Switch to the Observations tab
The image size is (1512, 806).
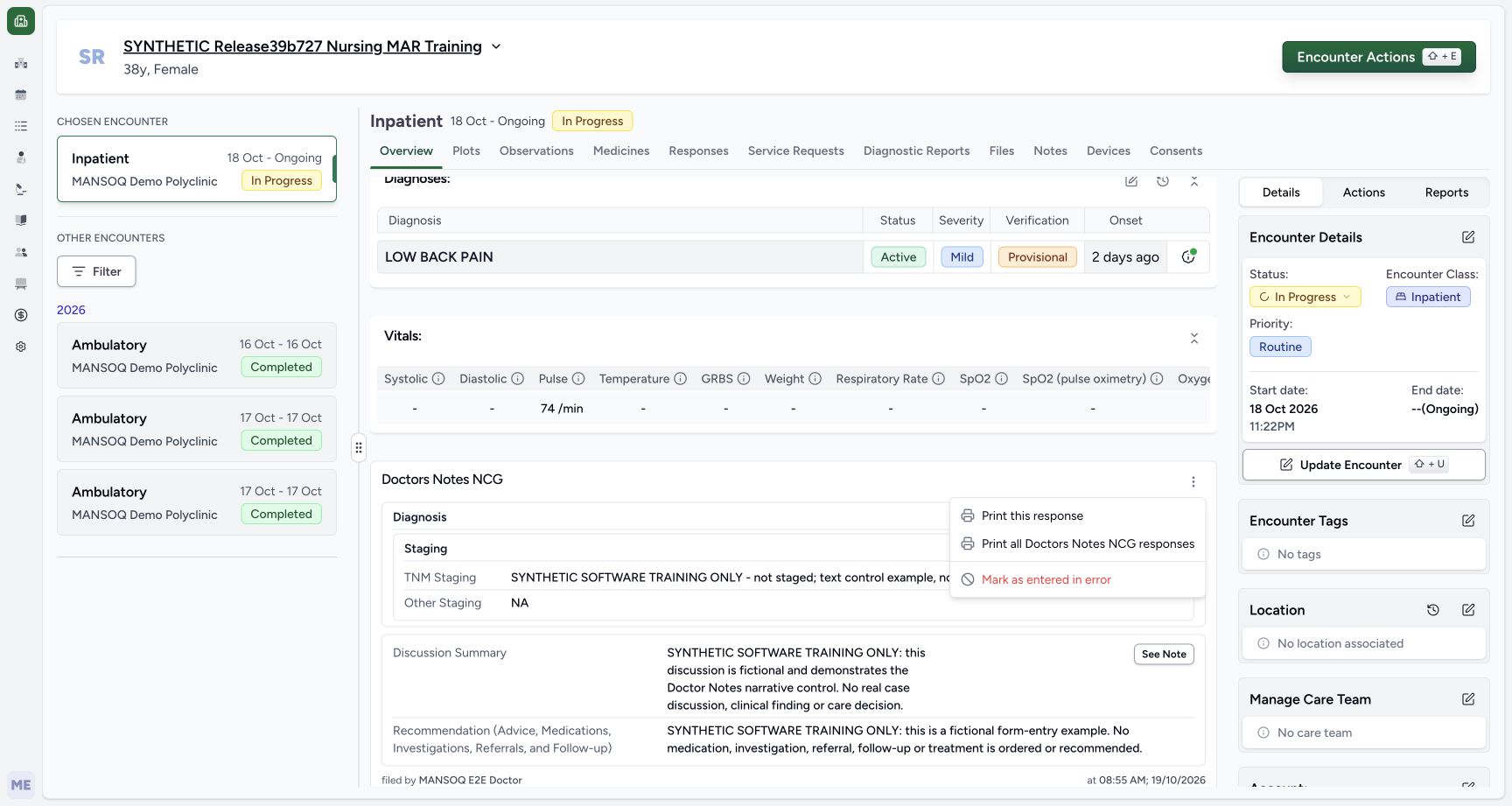(x=536, y=151)
